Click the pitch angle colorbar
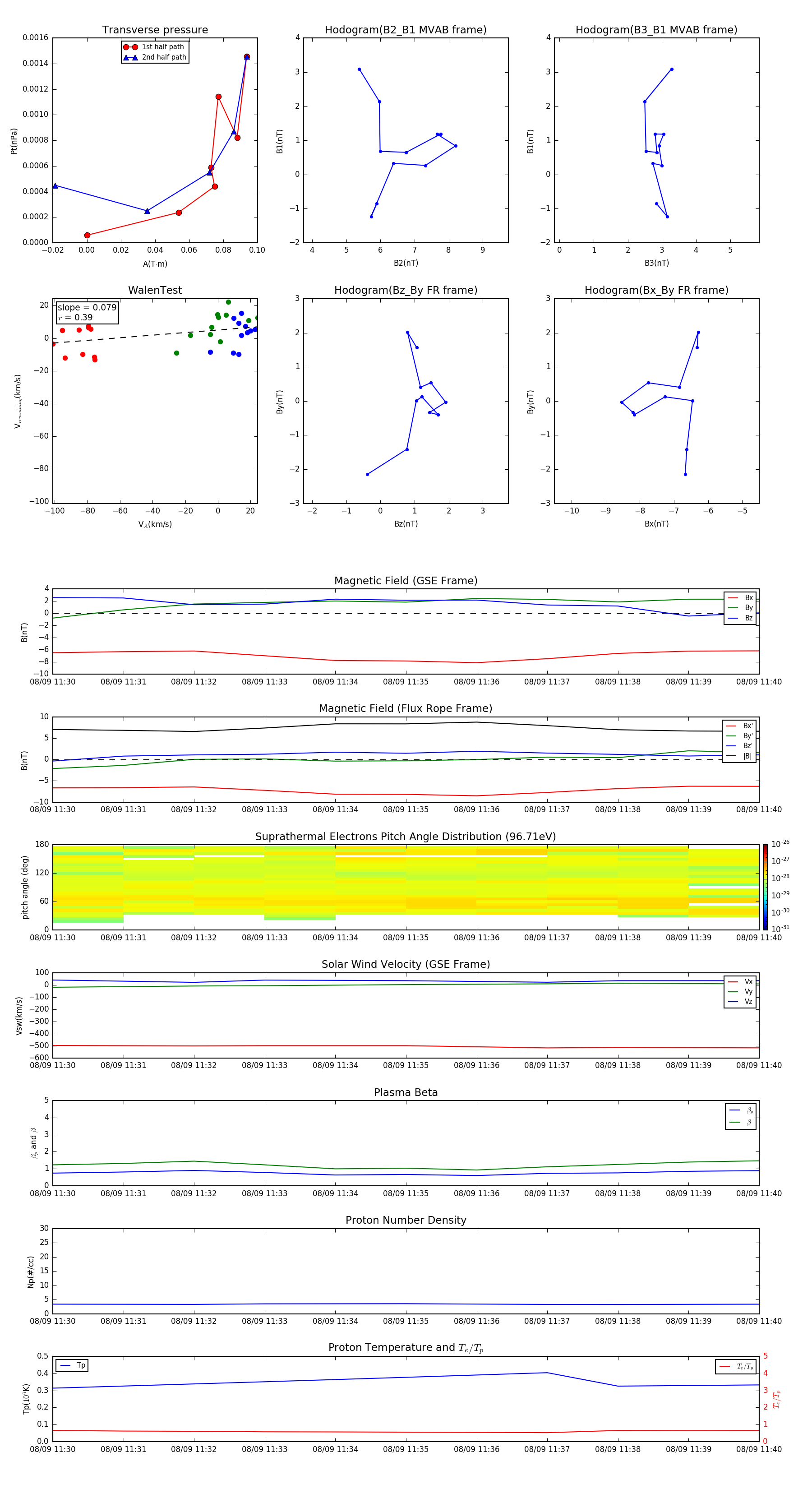The image size is (812, 1489). point(765,887)
